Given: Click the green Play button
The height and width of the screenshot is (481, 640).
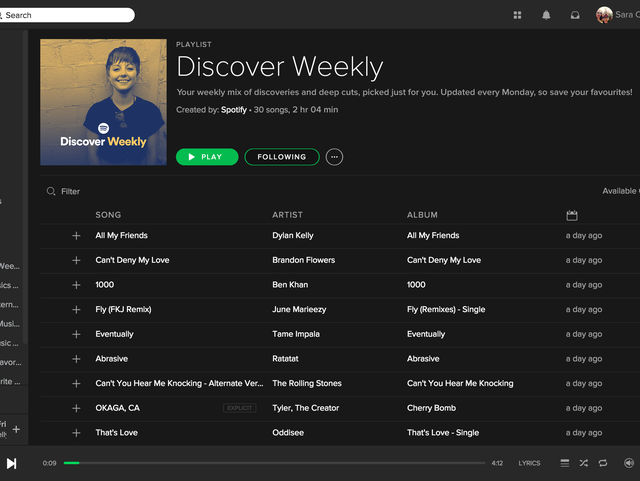Looking at the screenshot, I should [207, 157].
